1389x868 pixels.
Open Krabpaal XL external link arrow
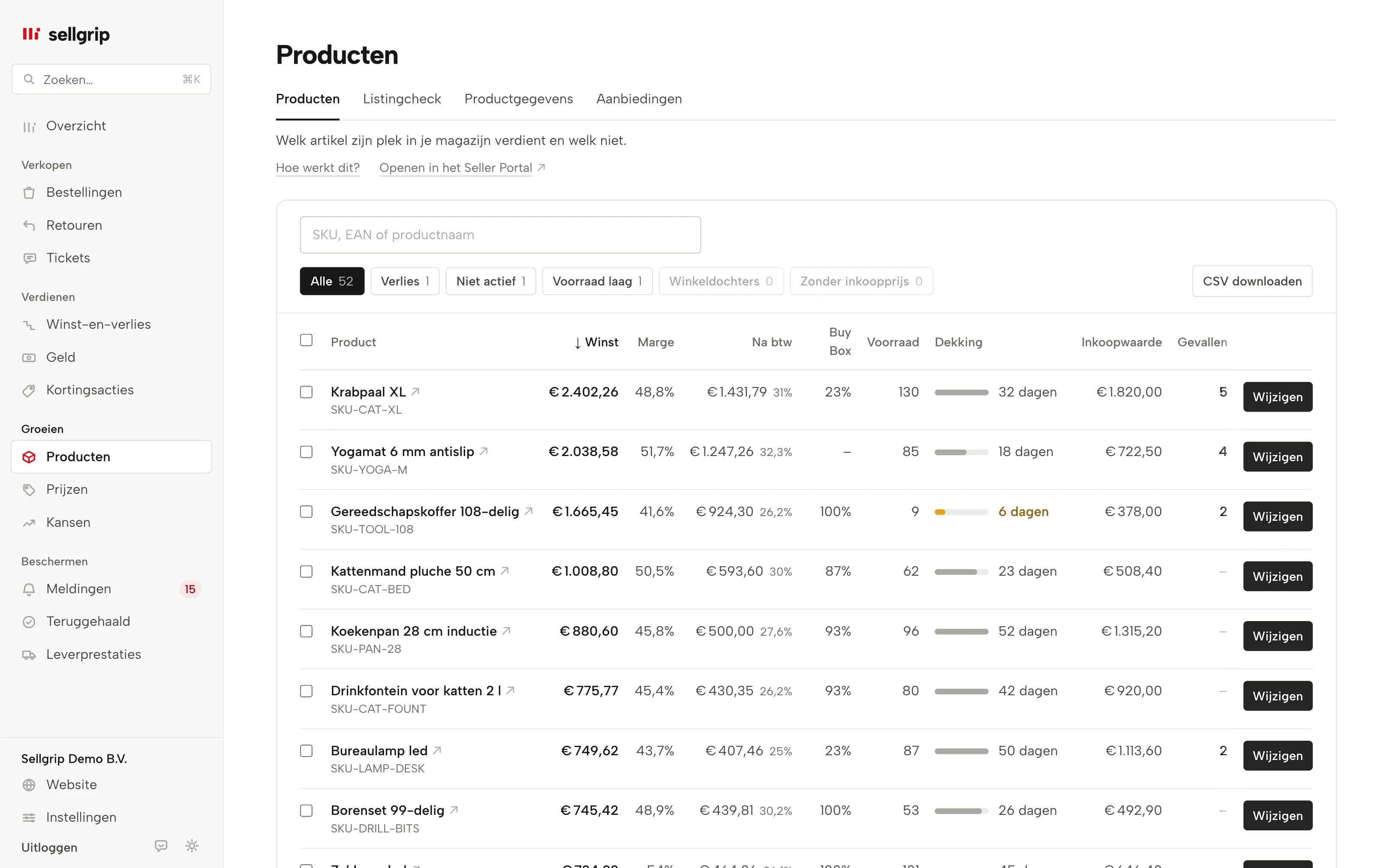415,391
